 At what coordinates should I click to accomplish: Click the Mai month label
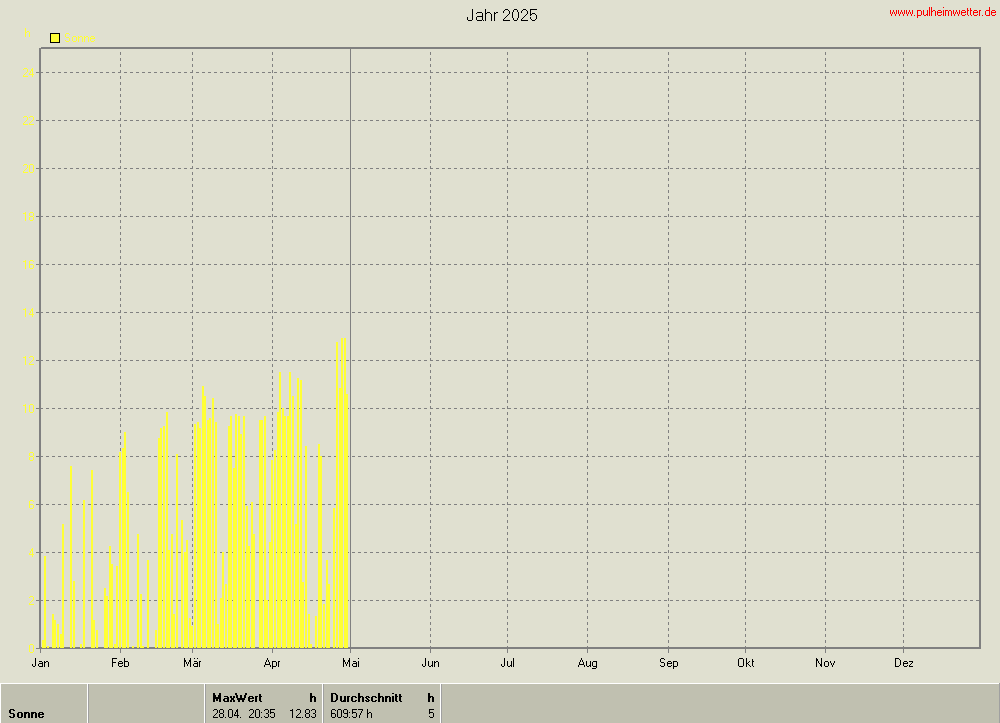pos(351,663)
